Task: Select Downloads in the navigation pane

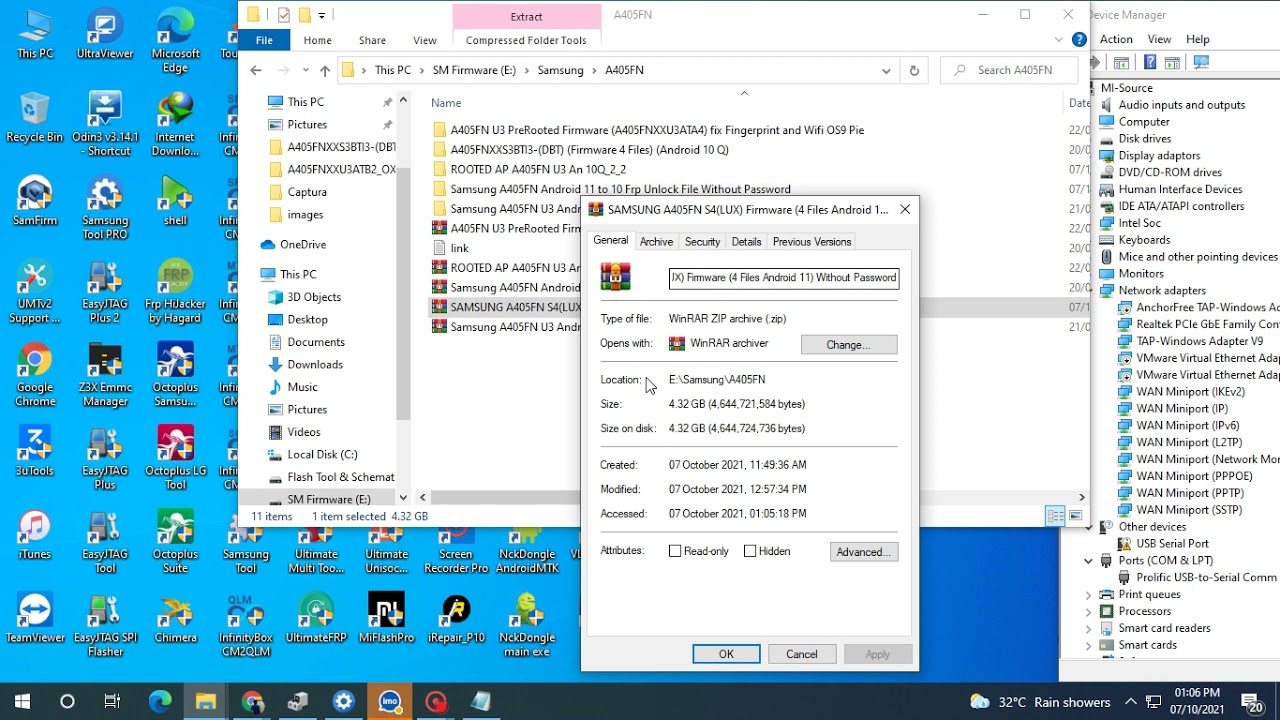Action: click(315, 365)
